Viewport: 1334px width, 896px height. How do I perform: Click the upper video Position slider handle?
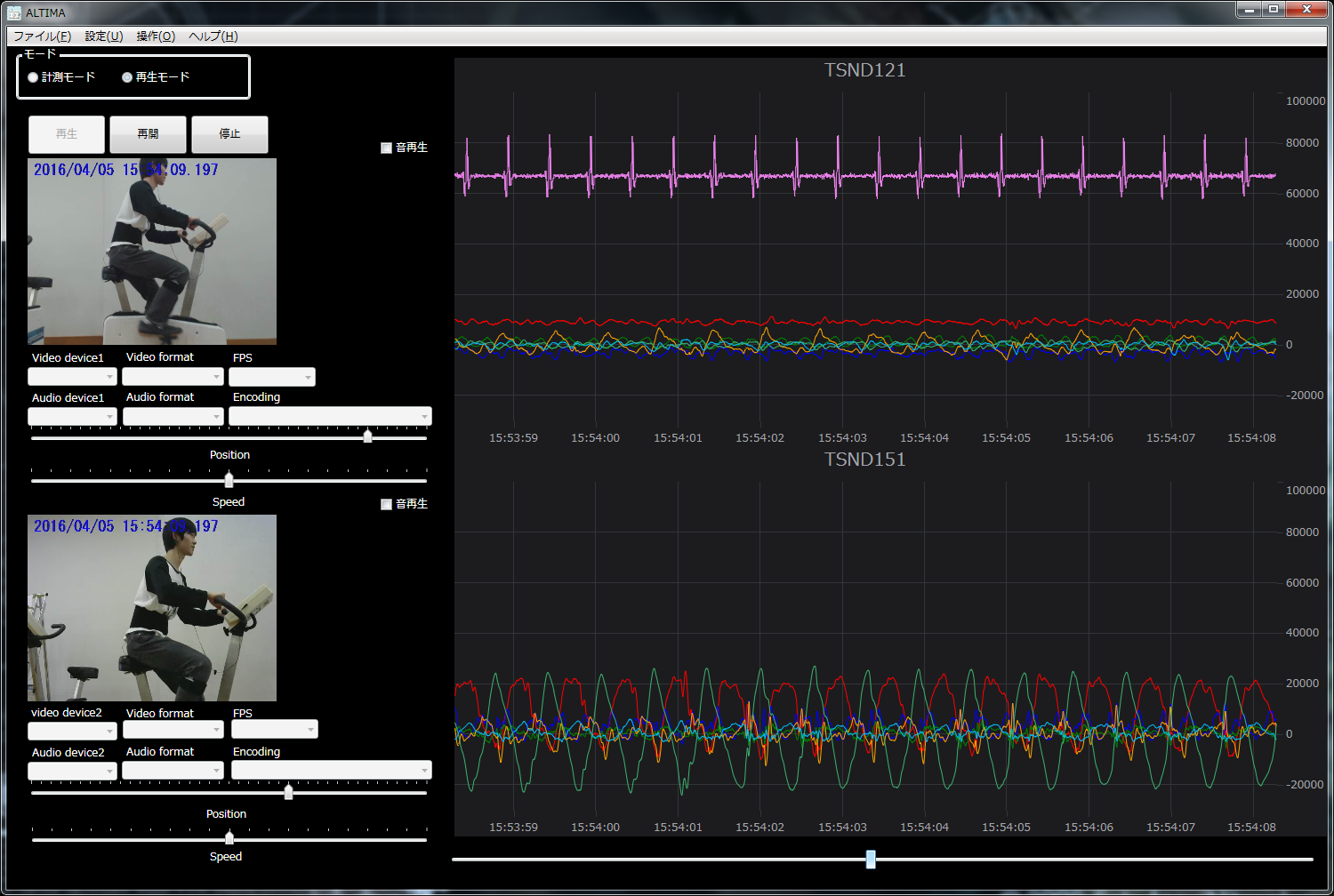pos(367,436)
